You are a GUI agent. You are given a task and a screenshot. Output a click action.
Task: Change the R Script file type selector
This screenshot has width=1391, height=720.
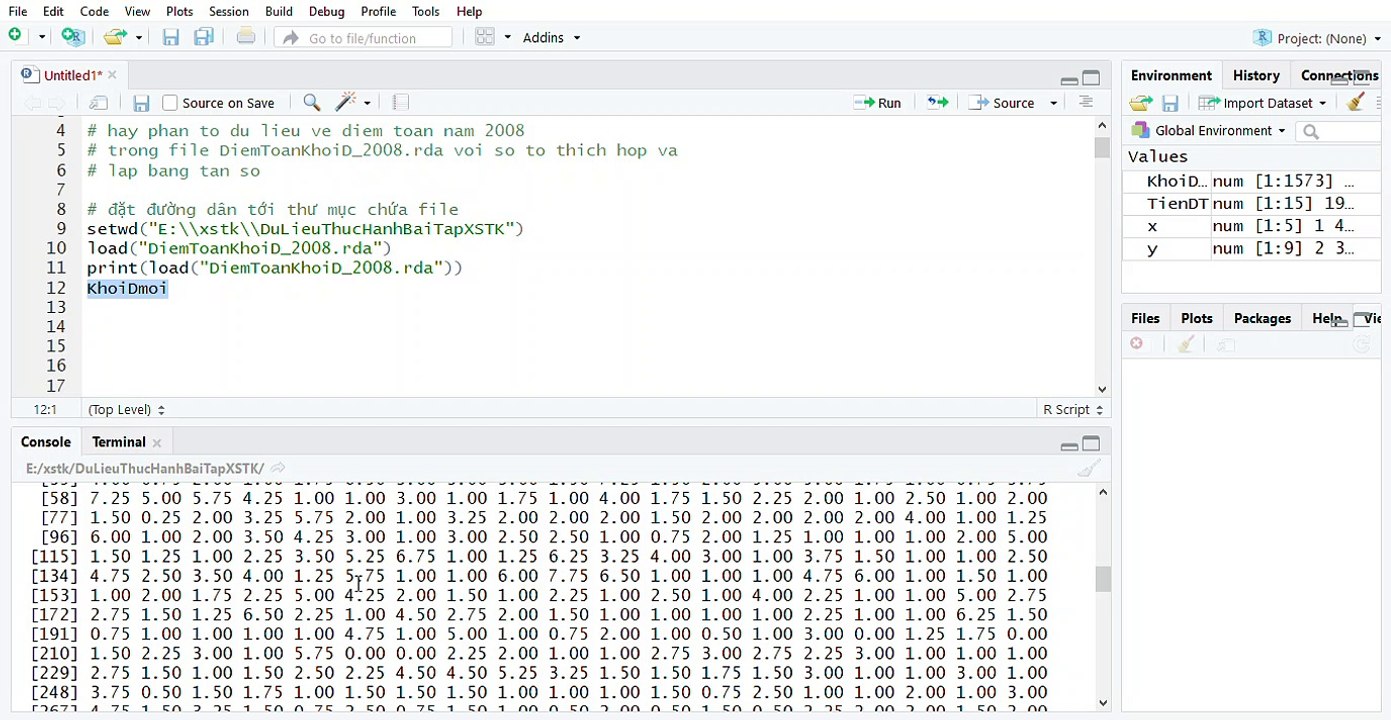click(x=1073, y=410)
